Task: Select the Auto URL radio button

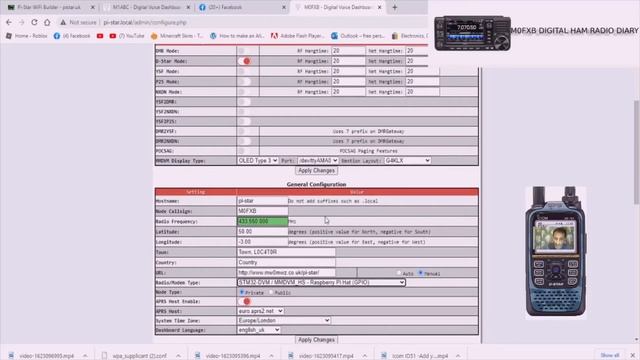Action: point(399,273)
